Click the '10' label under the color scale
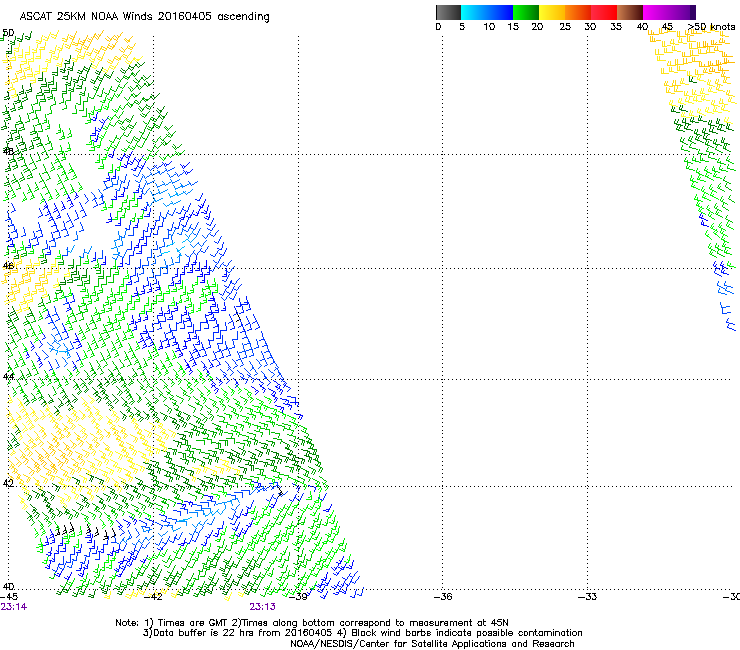The image size is (740, 650). pos(489,27)
